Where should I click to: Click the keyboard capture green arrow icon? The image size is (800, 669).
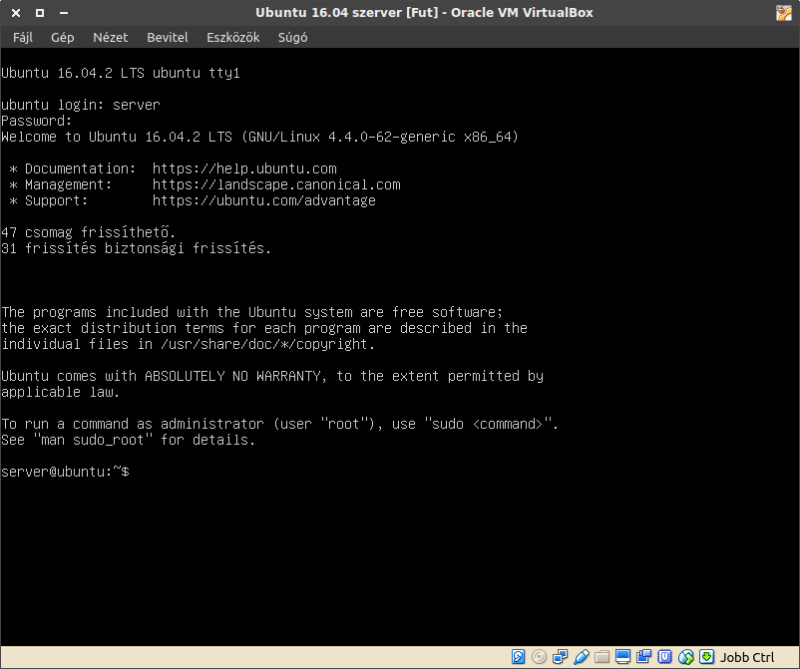(707, 656)
